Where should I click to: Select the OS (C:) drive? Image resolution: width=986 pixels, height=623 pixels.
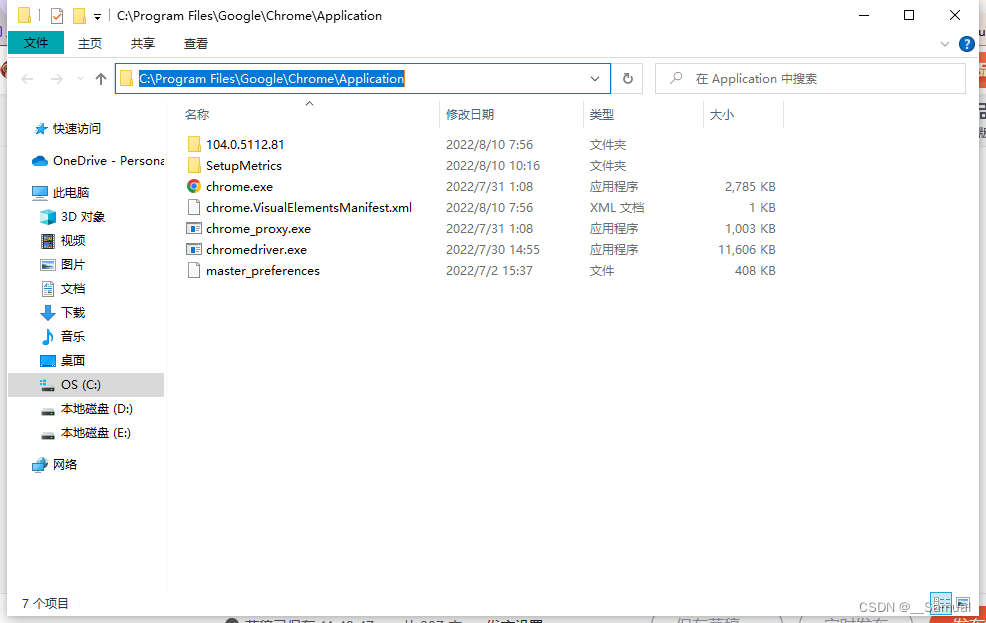(x=86, y=385)
